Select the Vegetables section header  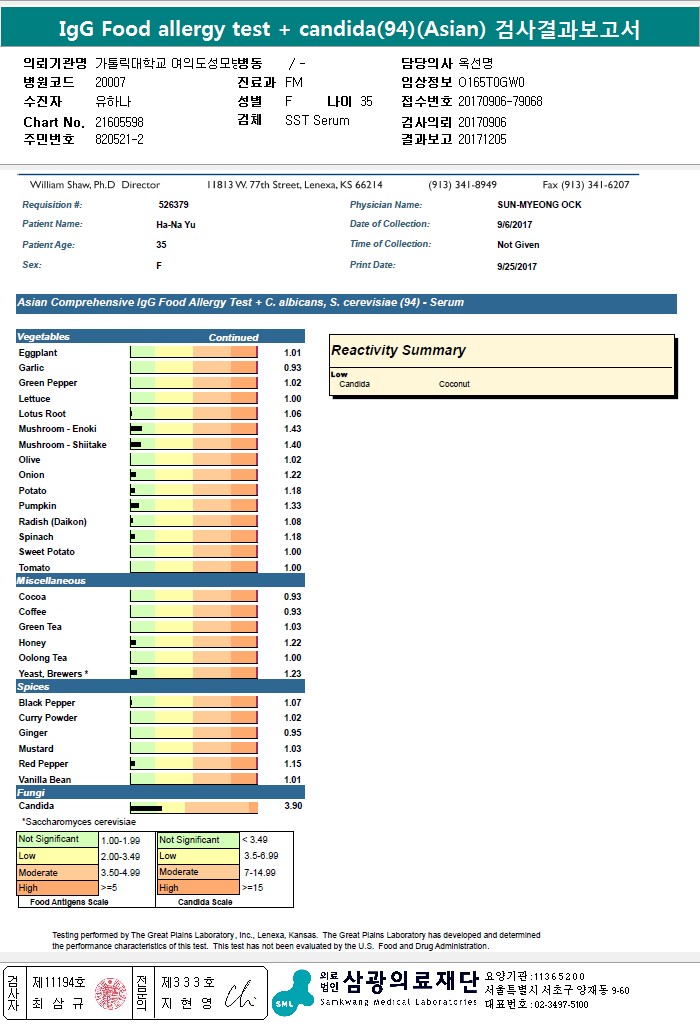pyautogui.click(x=160, y=337)
